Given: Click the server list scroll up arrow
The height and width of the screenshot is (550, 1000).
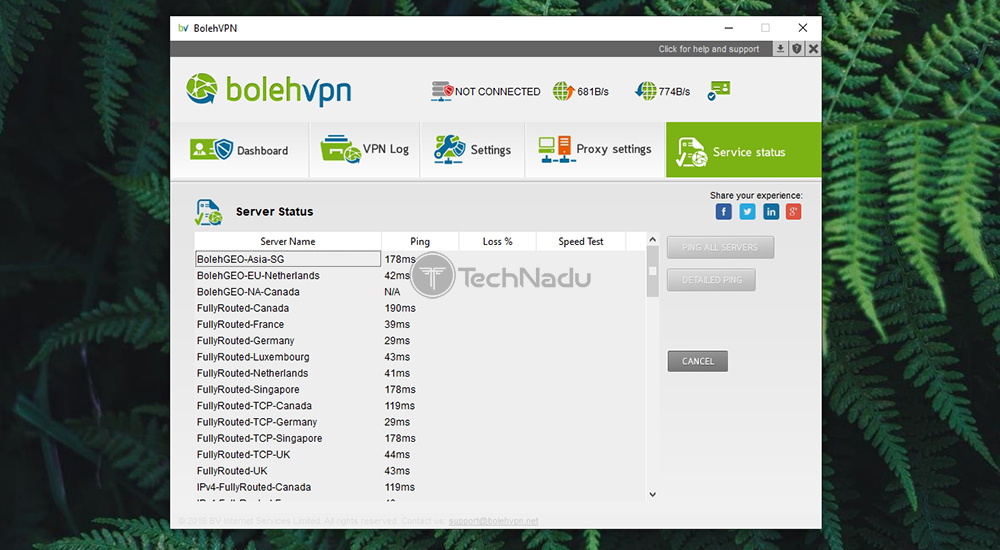Looking at the screenshot, I should pos(652,240).
